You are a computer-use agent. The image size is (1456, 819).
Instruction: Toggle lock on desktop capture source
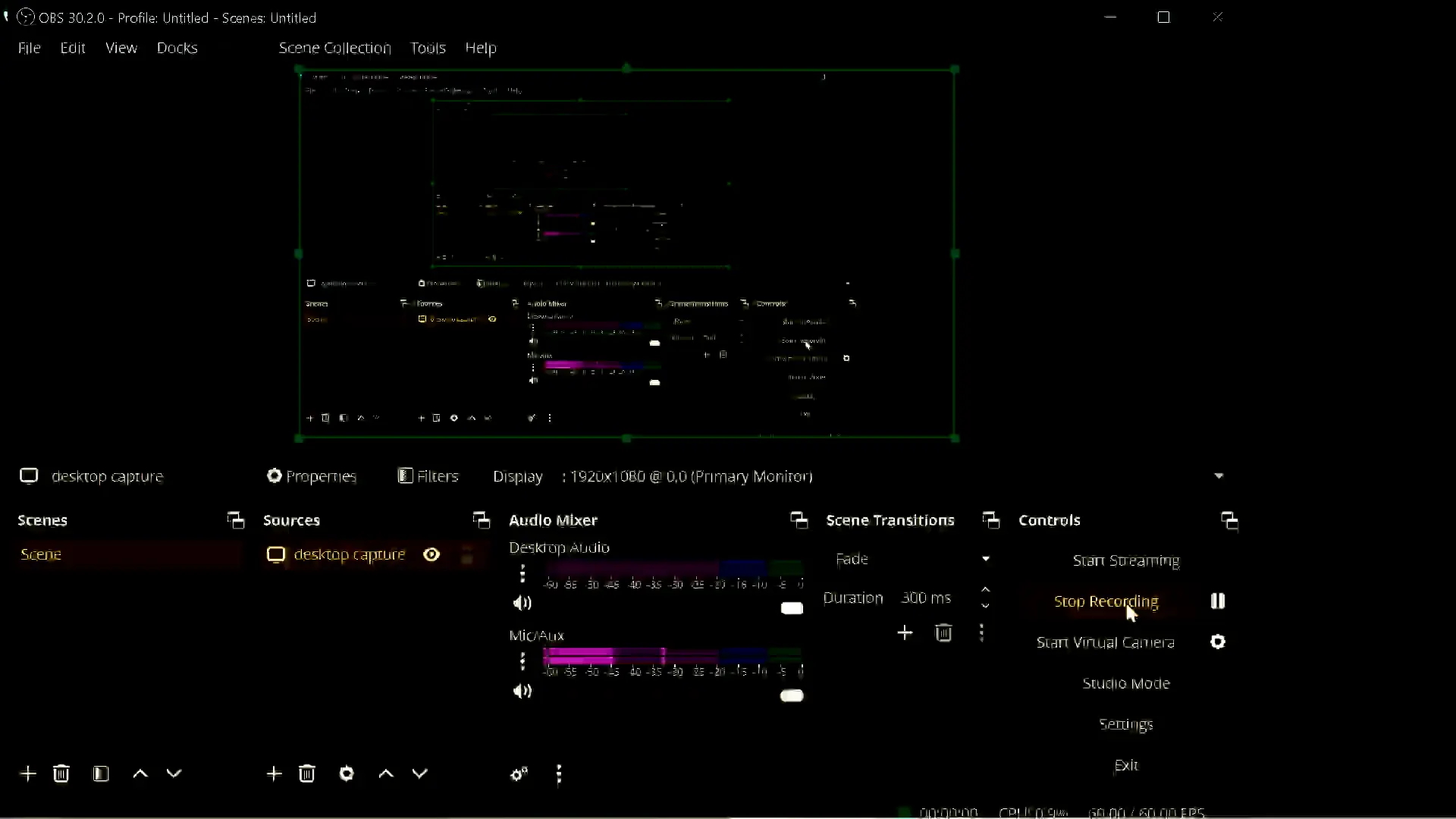tap(467, 554)
